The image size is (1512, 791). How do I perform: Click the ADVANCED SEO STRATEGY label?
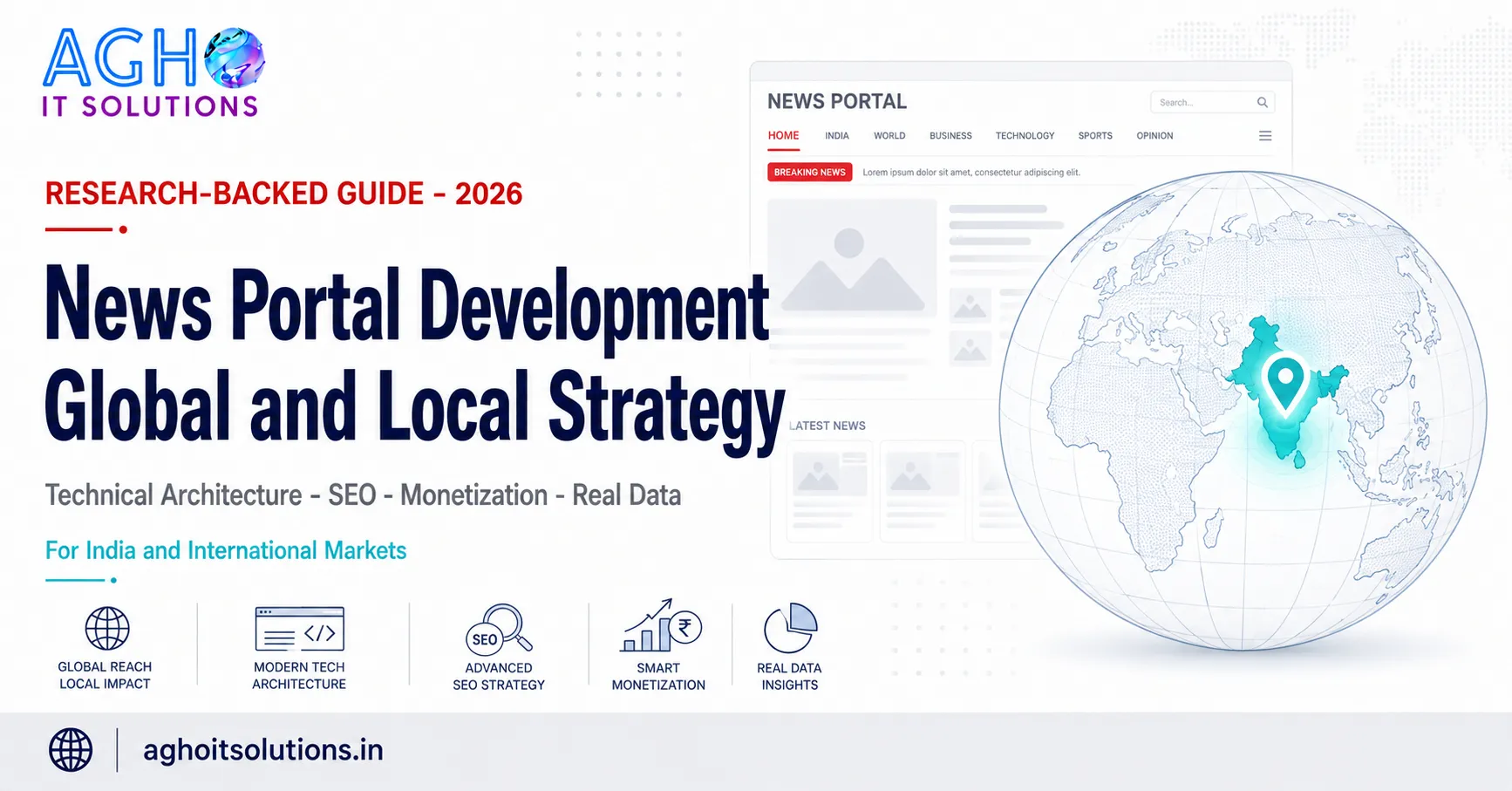tap(499, 677)
